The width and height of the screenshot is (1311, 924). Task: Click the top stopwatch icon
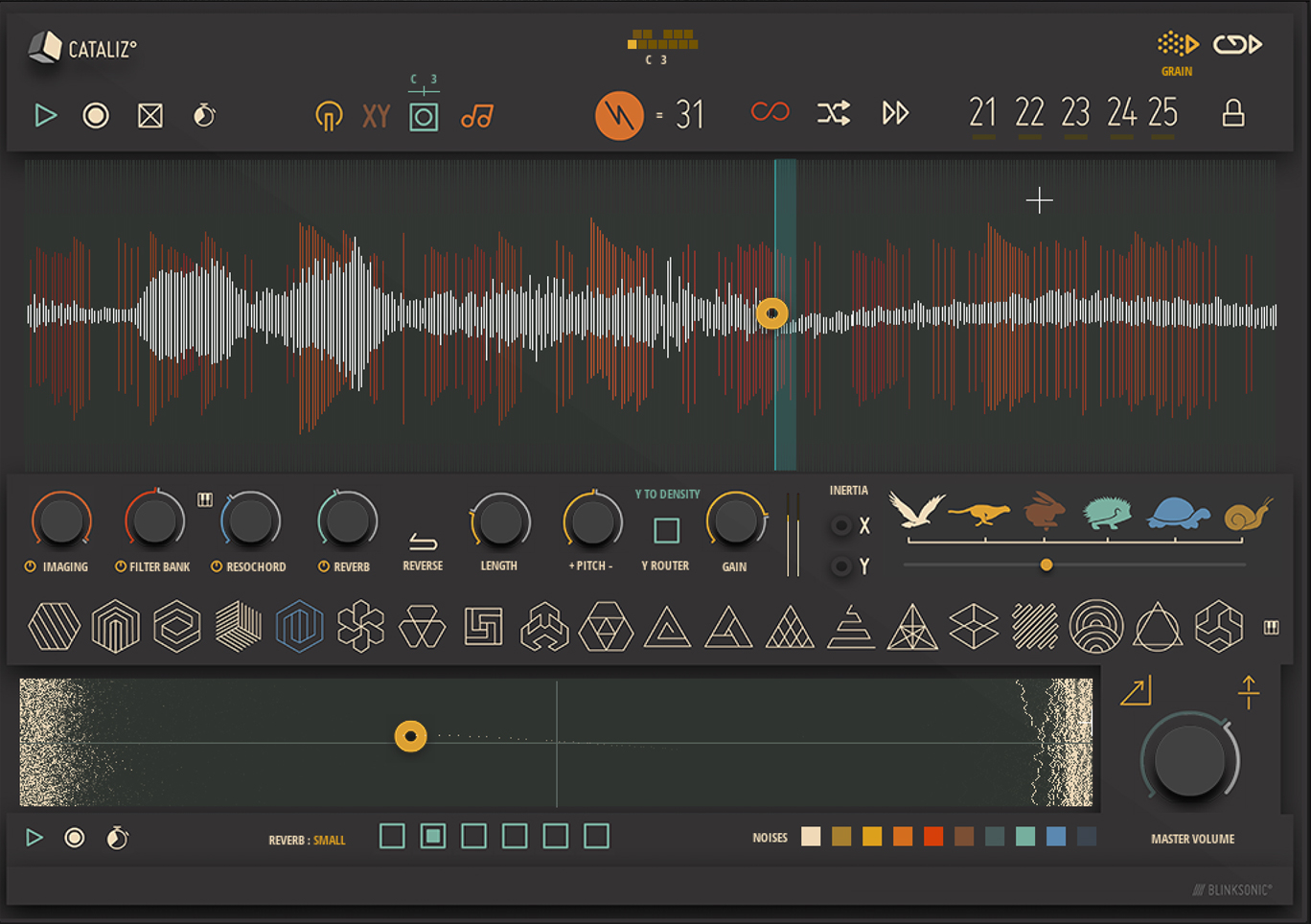coord(204,115)
